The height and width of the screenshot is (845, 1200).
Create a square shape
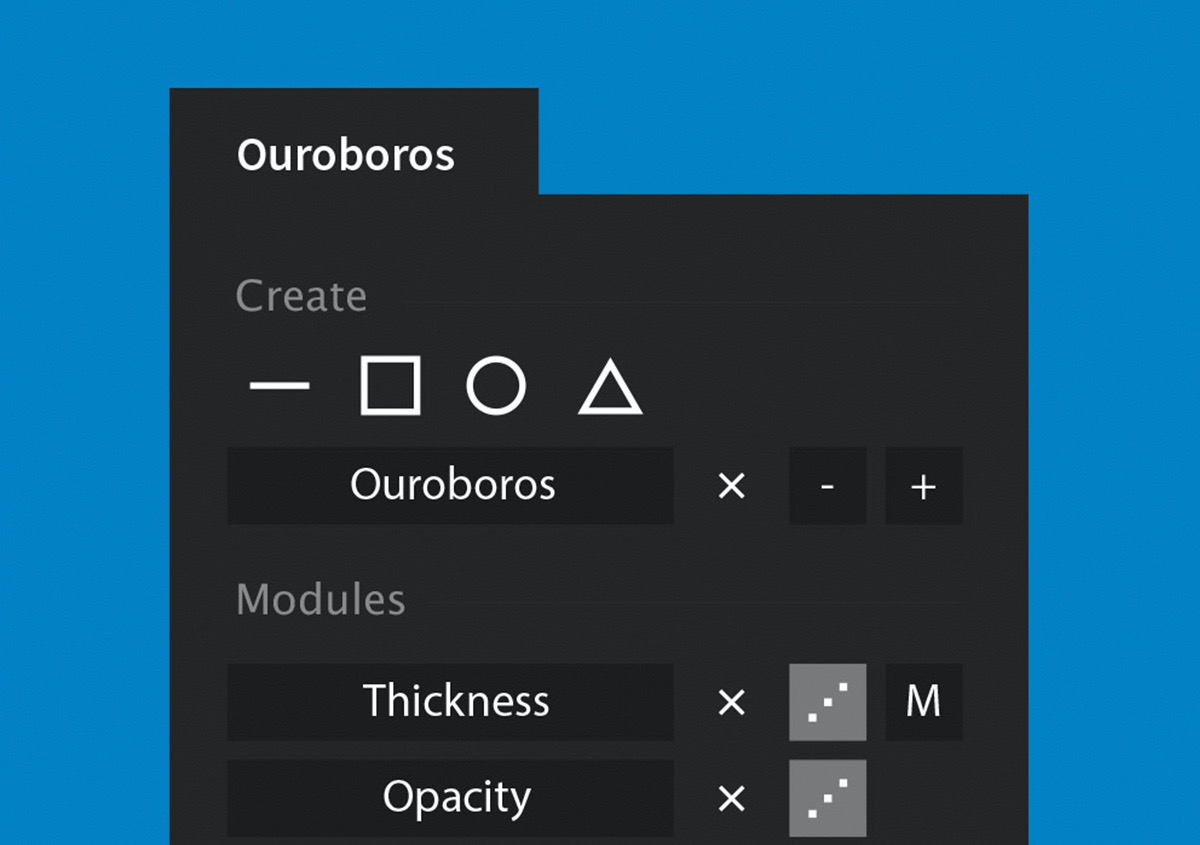(x=390, y=386)
